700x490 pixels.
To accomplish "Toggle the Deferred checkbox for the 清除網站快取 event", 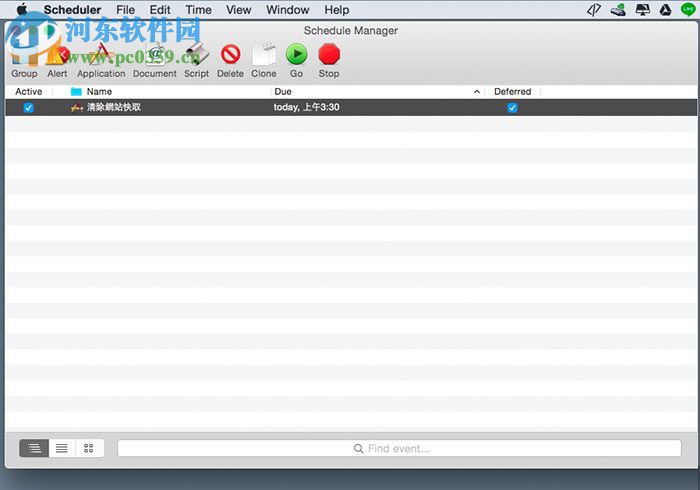I will click(x=512, y=108).
